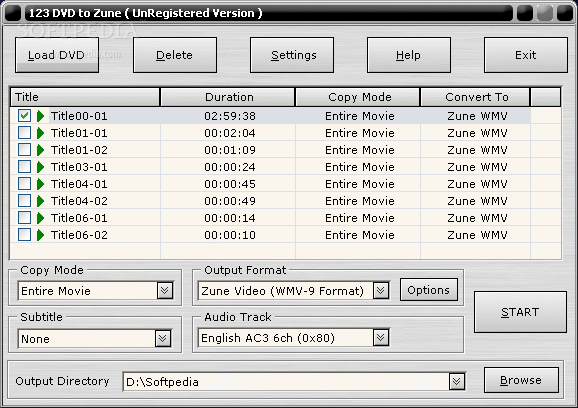Select the Title03-01 row name
This screenshot has height=408, width=578.
tap(79, 167)
